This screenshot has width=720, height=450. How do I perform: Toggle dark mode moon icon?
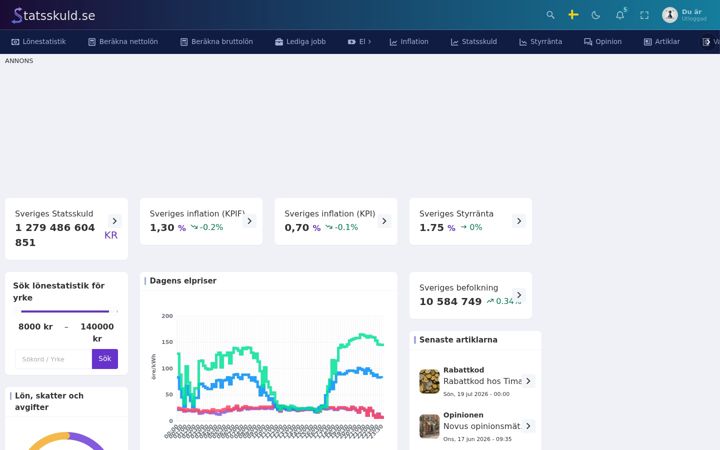coord(596,15)
